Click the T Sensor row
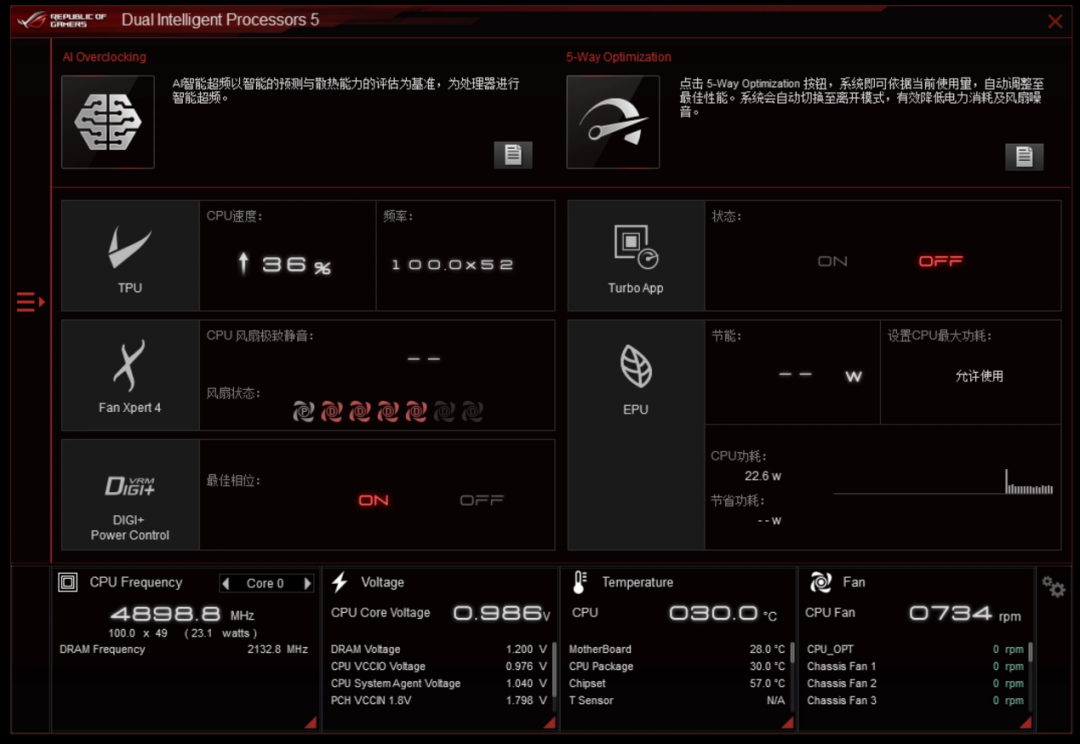This screenshot has height=744, width=1080. point(677,701)
